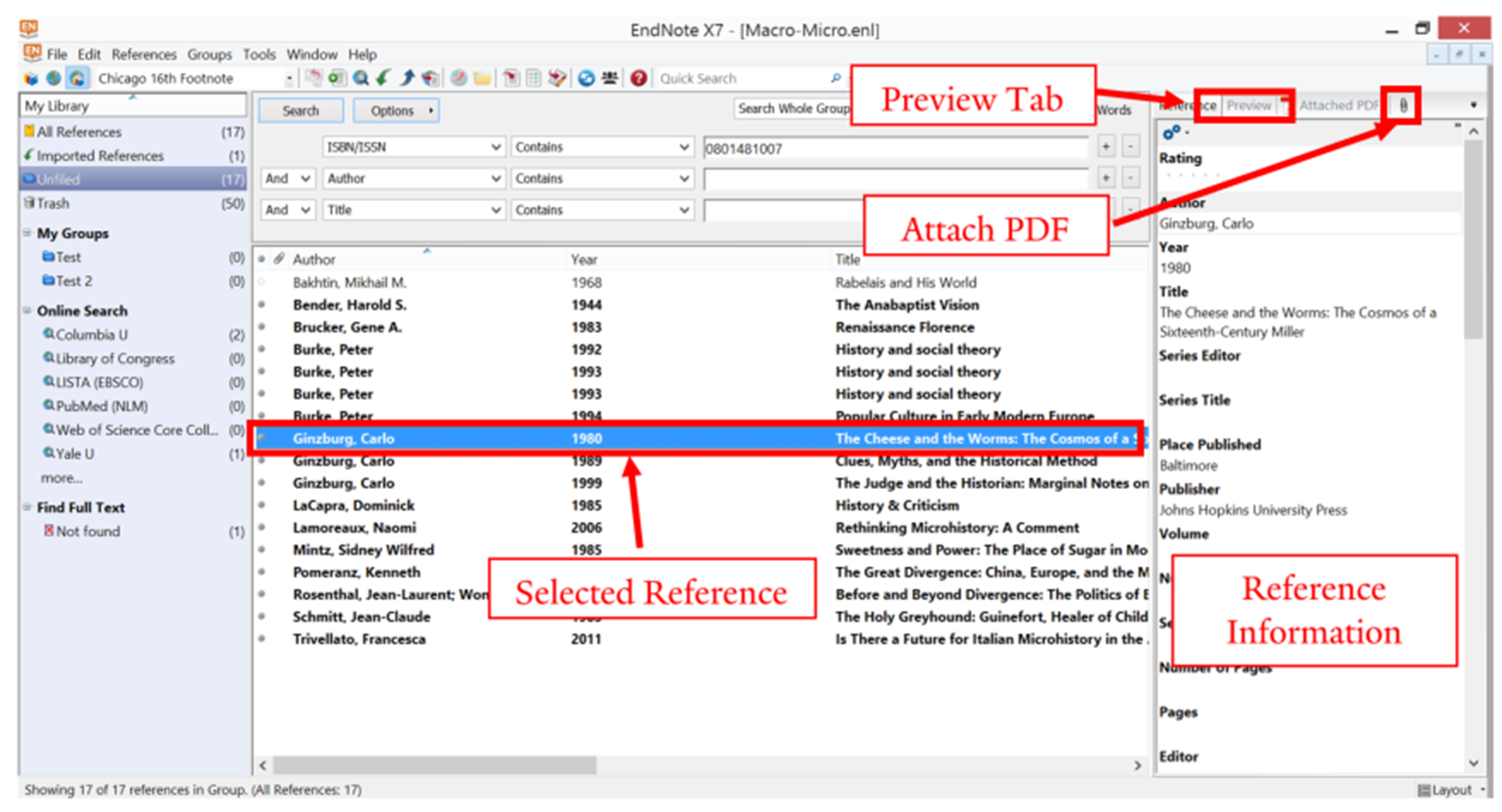
Task: Click the EndNote application icon in title bar
Action: click(28, 28)
